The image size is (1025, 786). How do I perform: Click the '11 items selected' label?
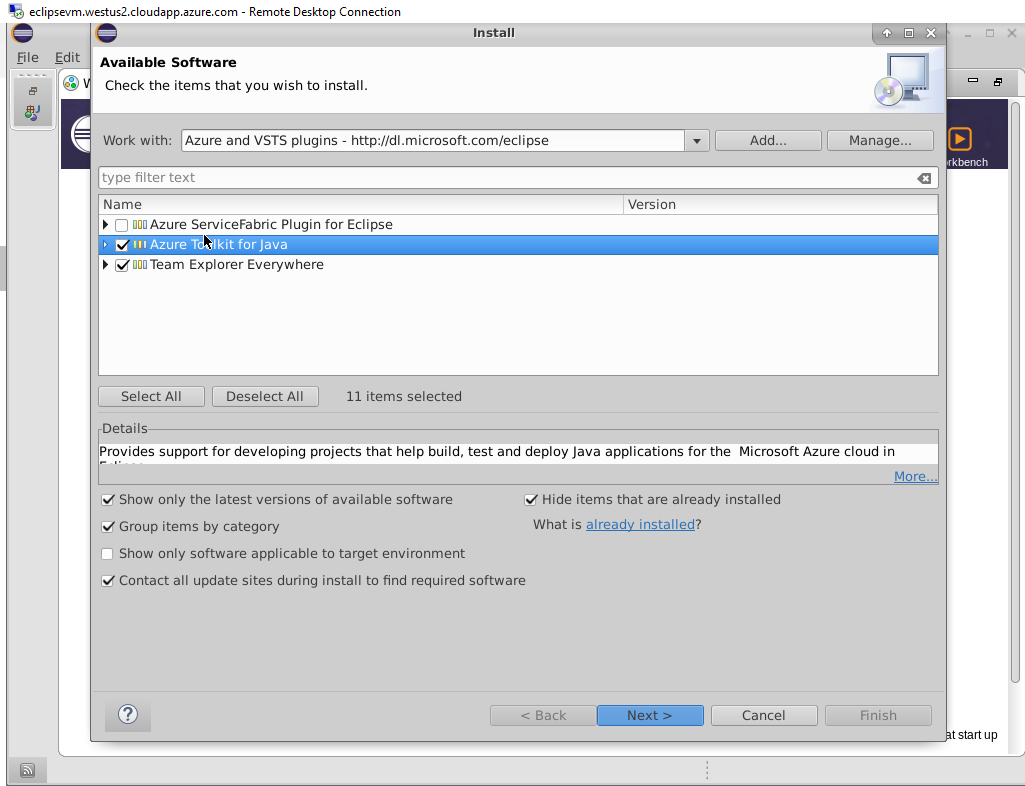pyautogui.click(x=404, y=396)
